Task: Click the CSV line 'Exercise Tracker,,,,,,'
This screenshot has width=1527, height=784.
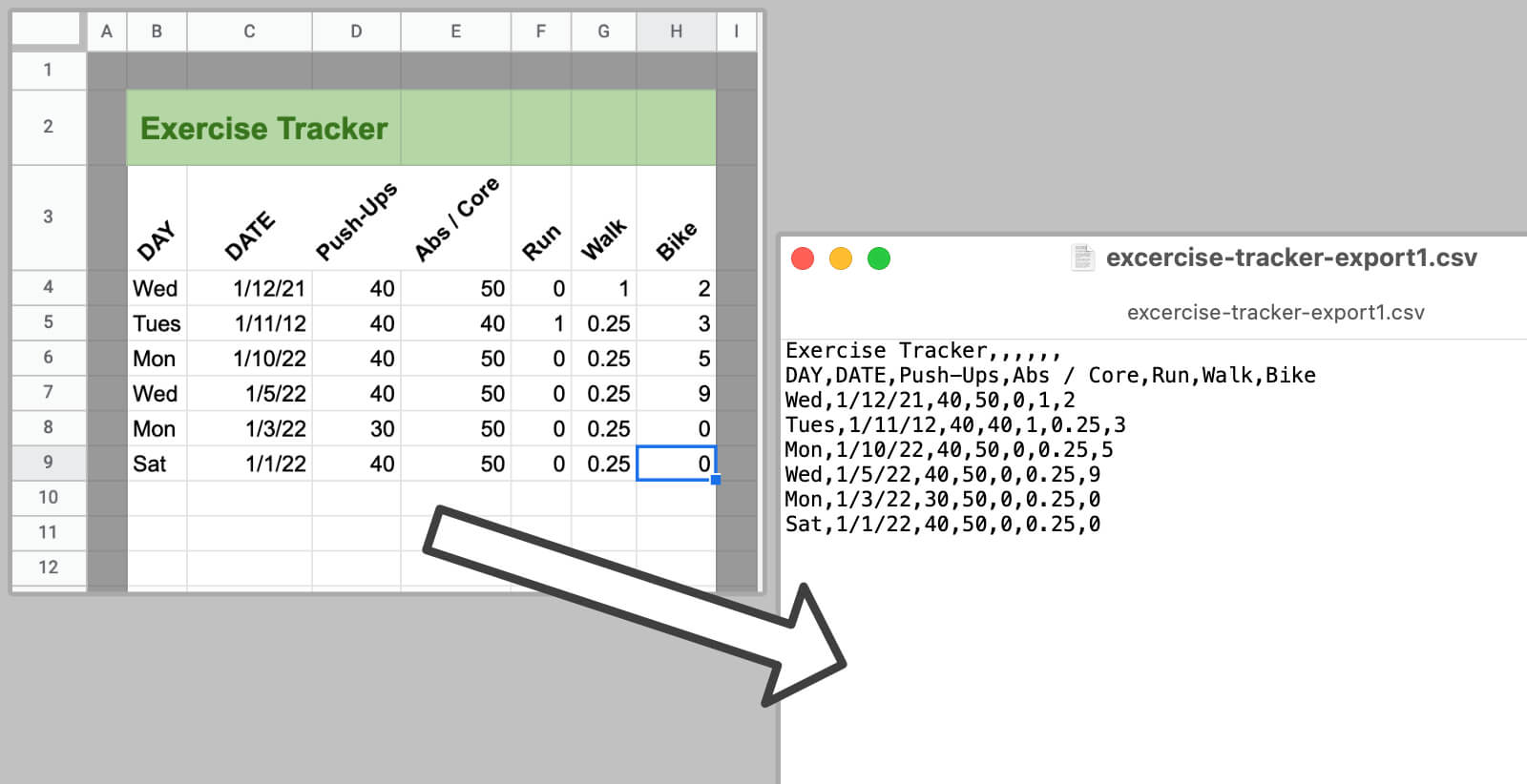Action: (x=923, y=350)
